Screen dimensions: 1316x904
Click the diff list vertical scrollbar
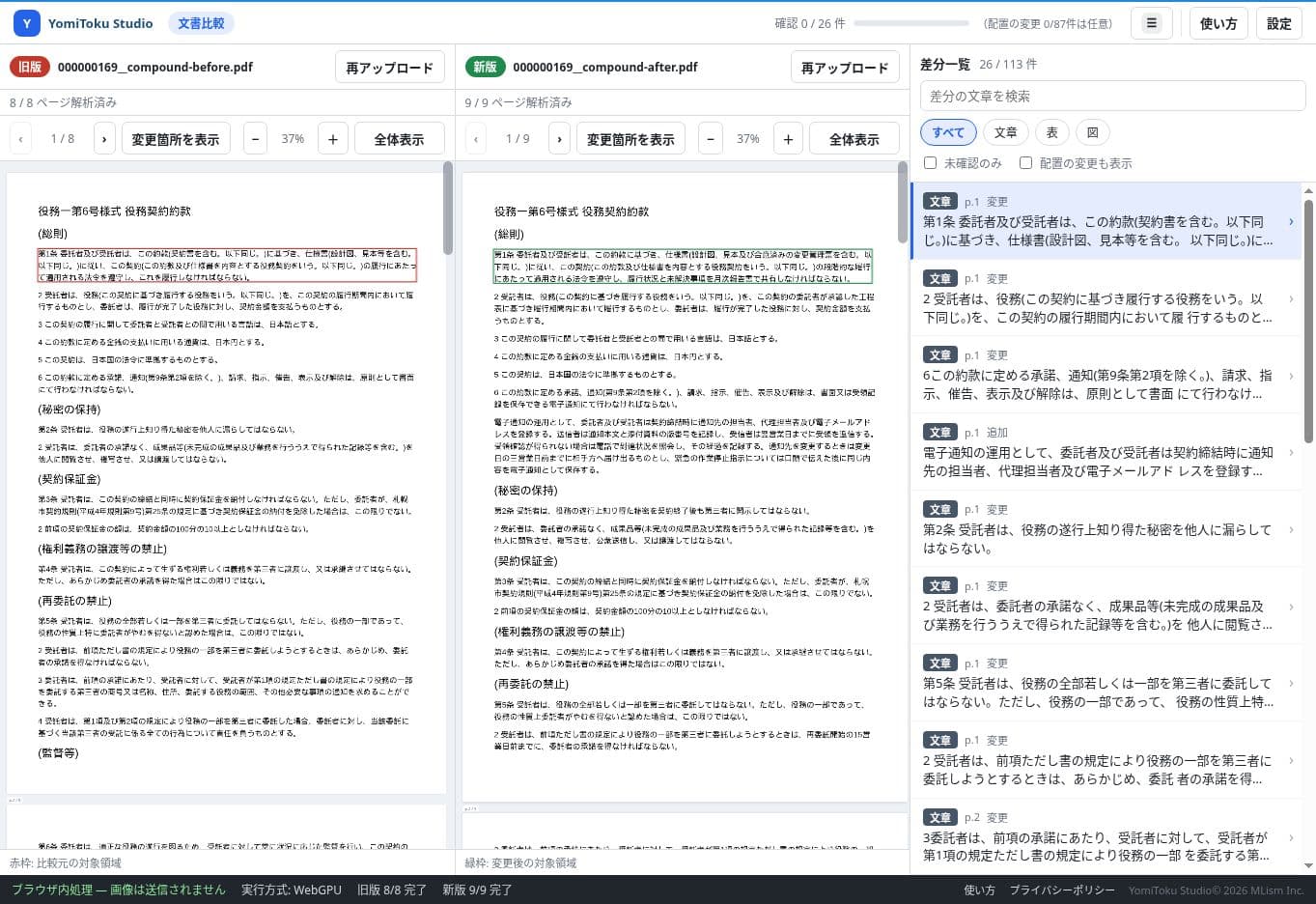coord(1308,322)
